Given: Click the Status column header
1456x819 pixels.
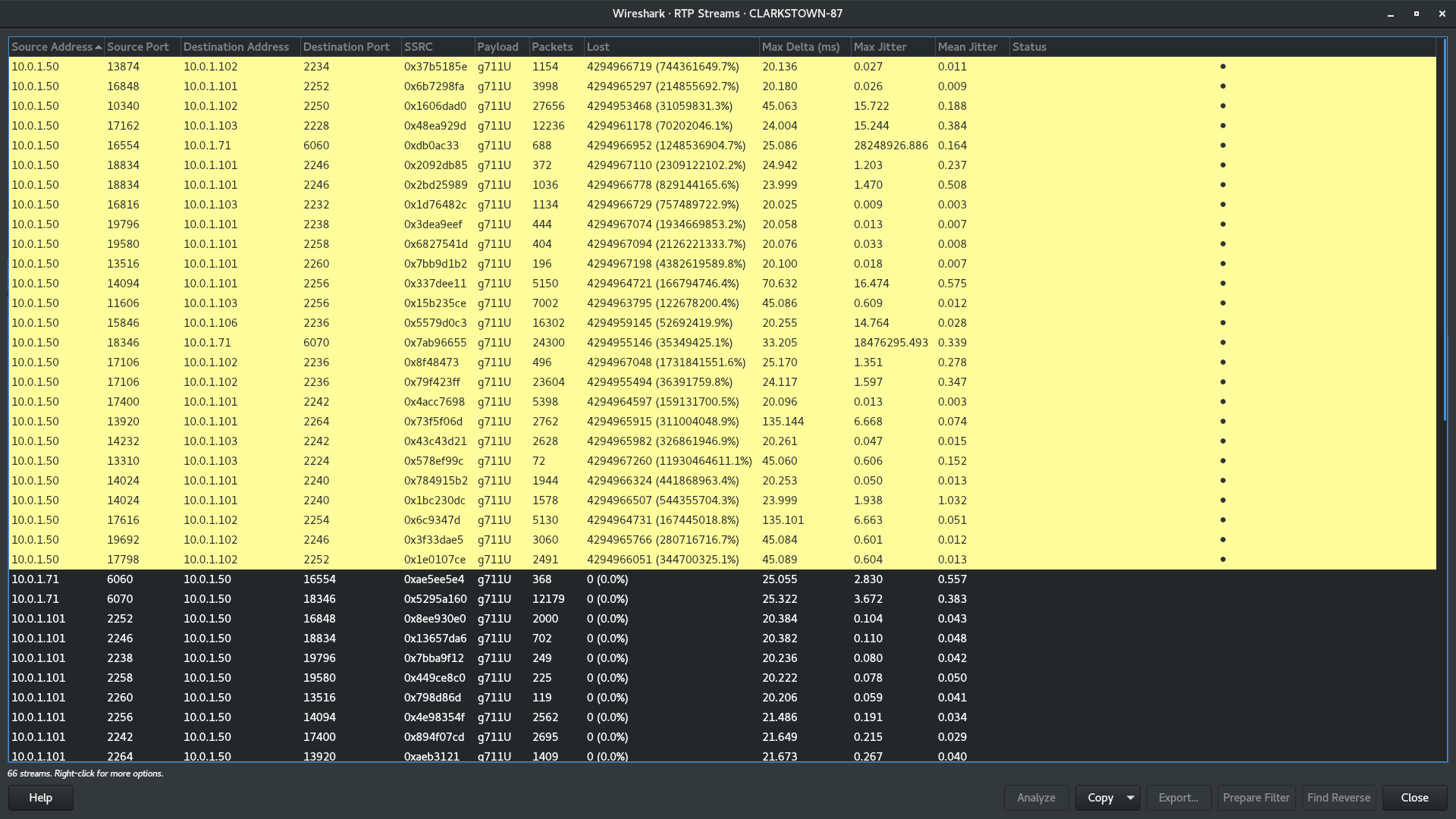Looking at the screenshot, I should tap(1222, 47).
